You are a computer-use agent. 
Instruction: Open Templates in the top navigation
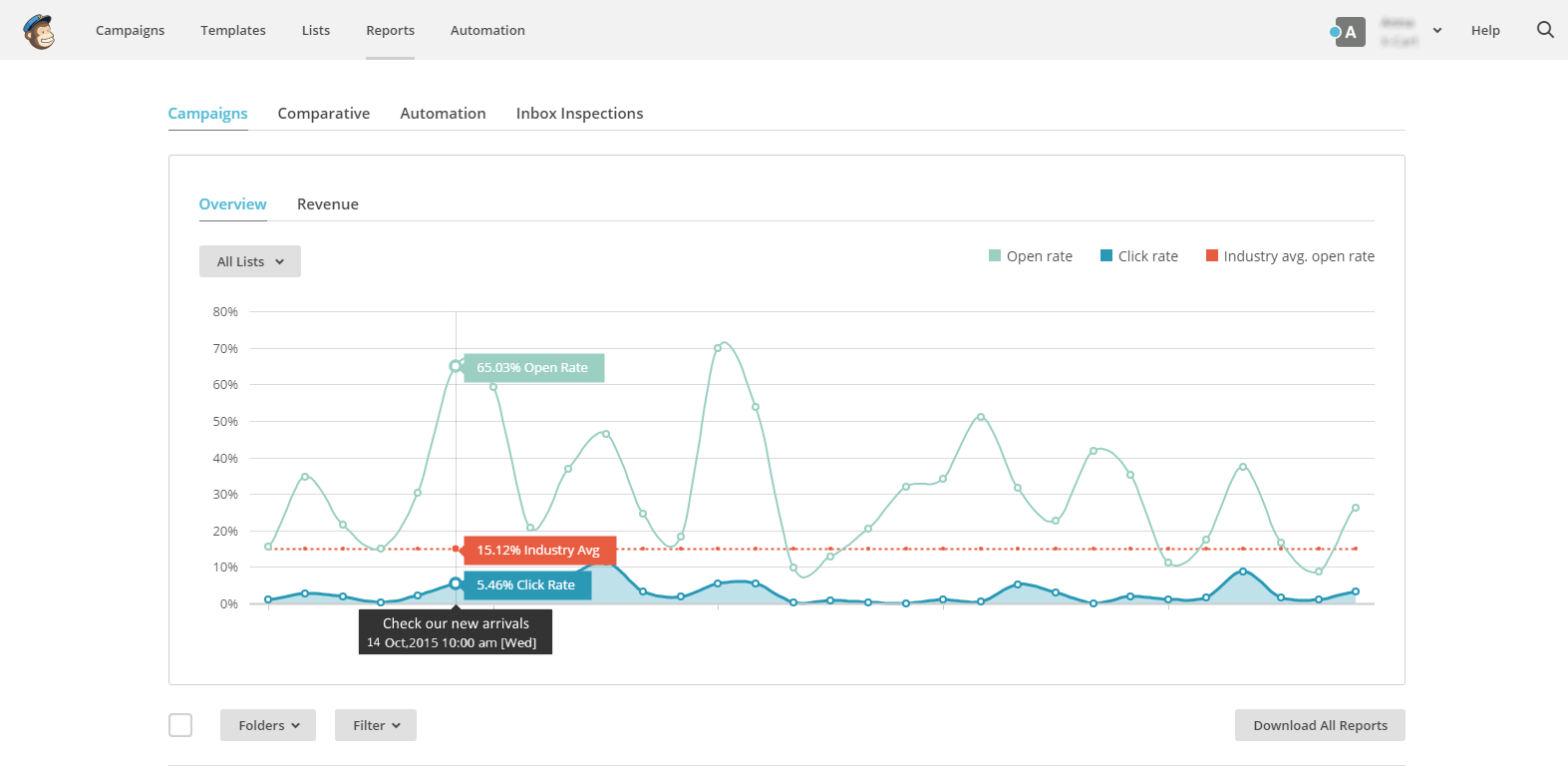pyautogui.click(x=233, y=31)
